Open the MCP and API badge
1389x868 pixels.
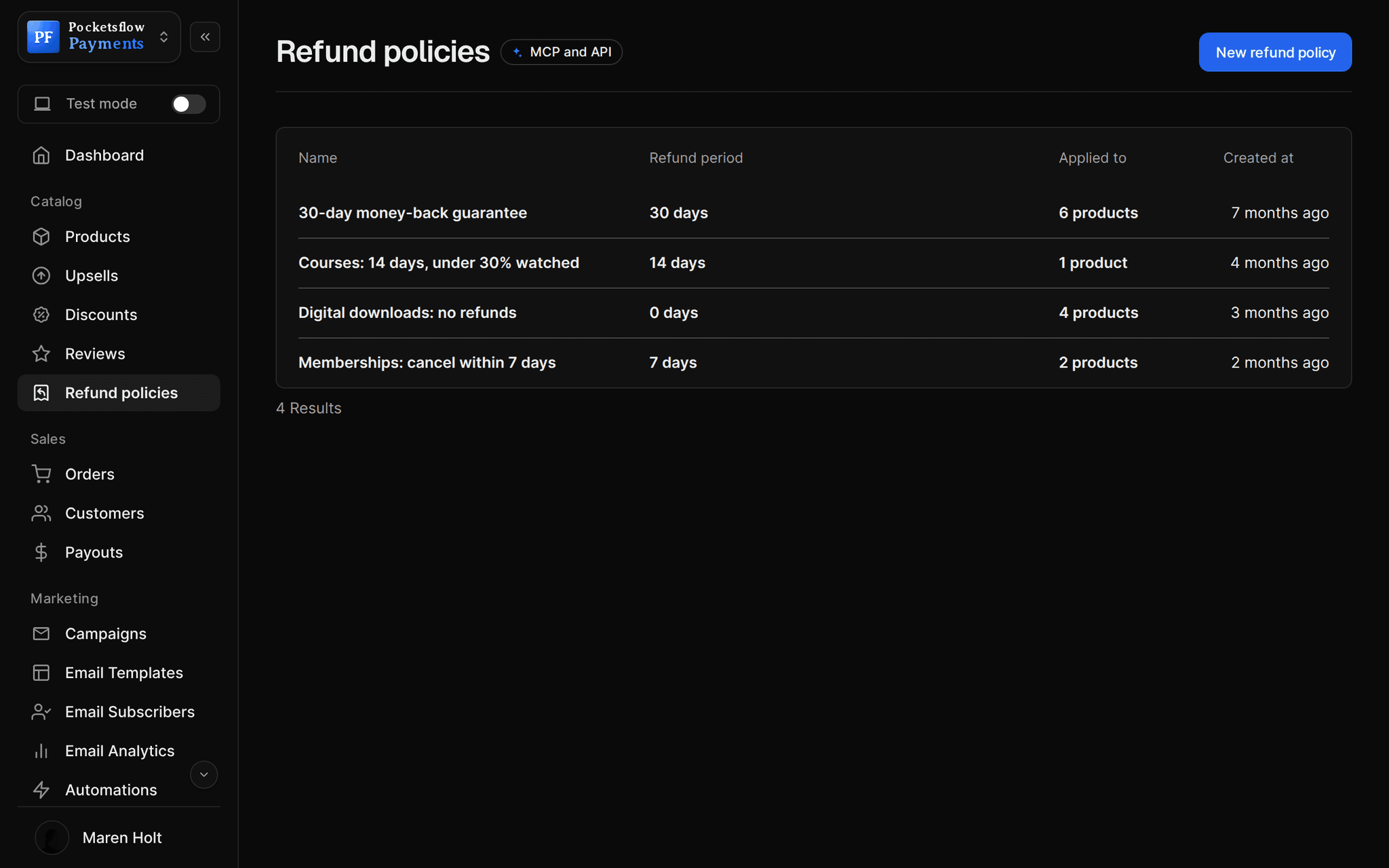coord(562,52)
